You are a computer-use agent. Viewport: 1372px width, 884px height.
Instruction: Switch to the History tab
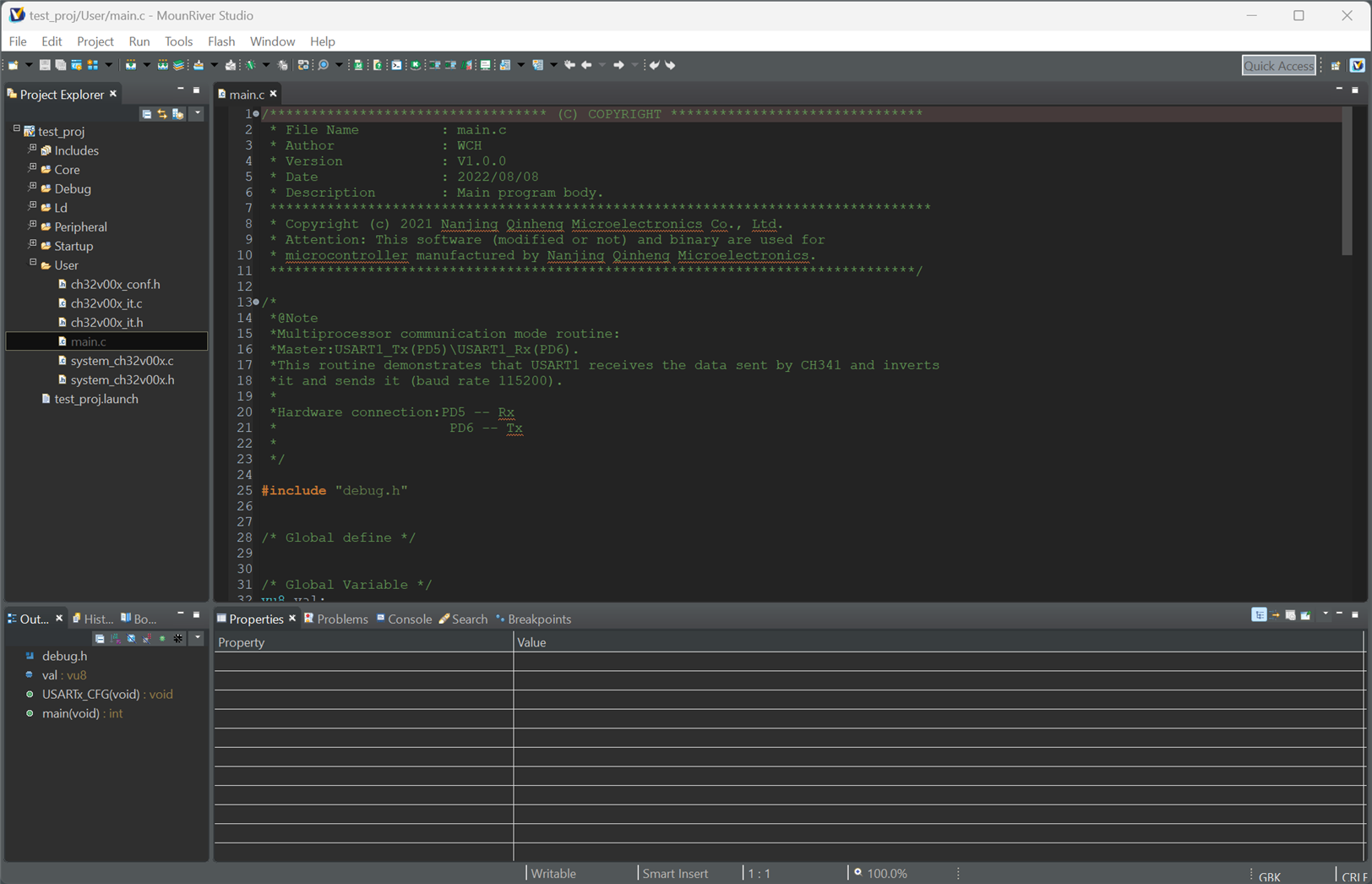(x=93, y=619)
